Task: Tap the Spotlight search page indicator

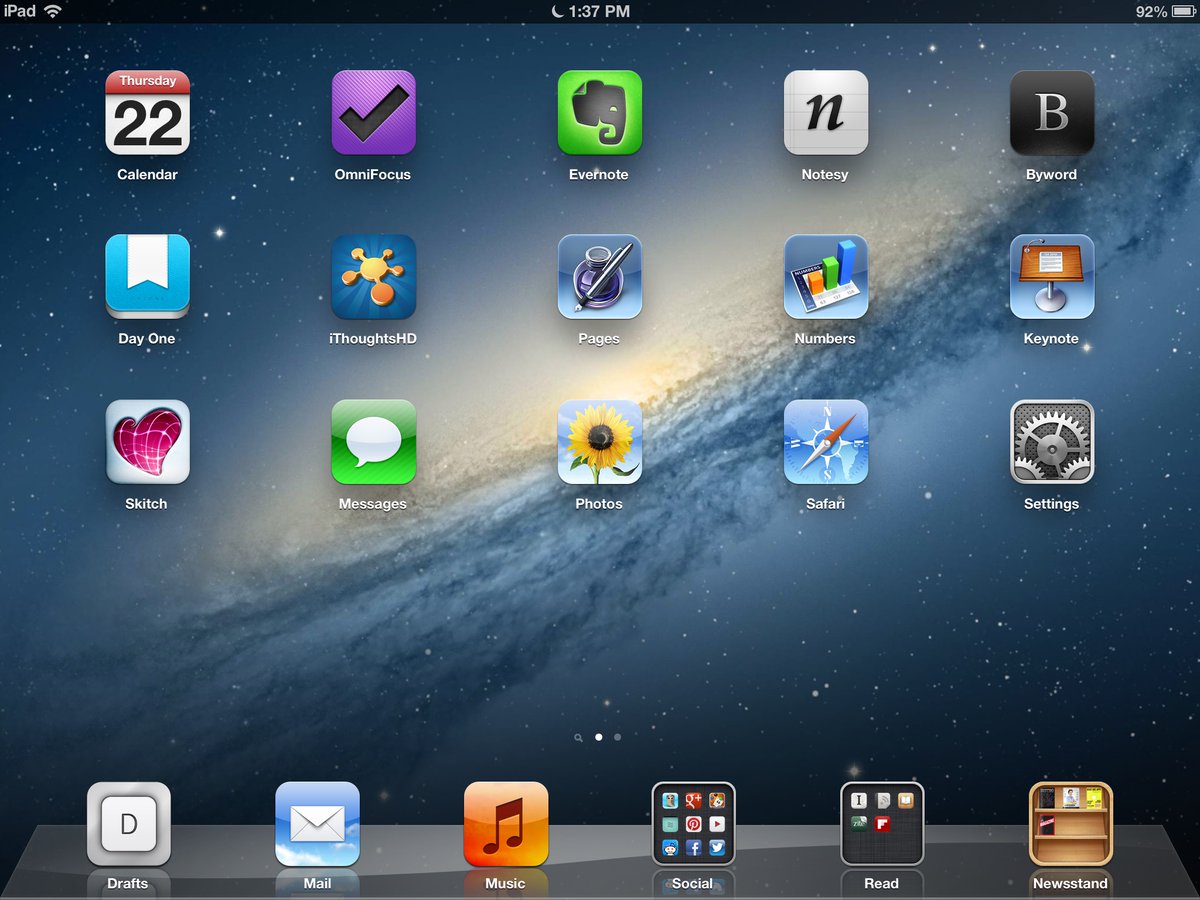Action: (x=579, y=738)
